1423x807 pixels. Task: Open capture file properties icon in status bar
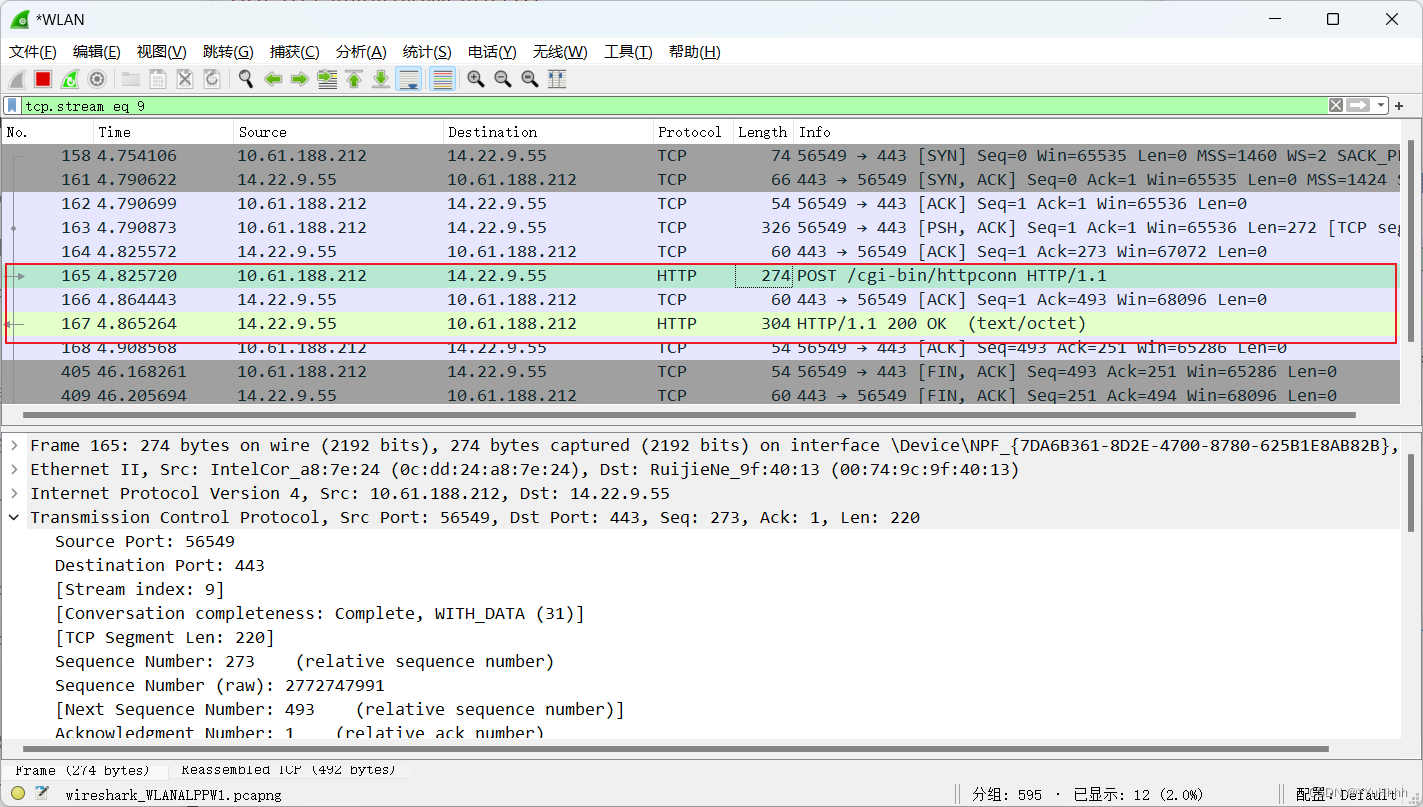coord(42,794)
